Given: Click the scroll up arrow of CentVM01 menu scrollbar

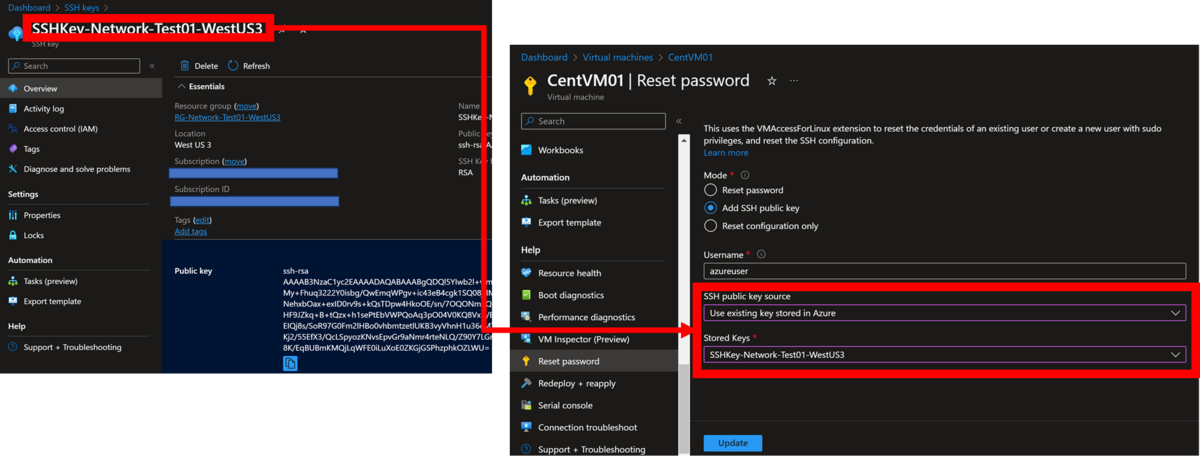Looking at the screenshot, I should coord(685,140).
